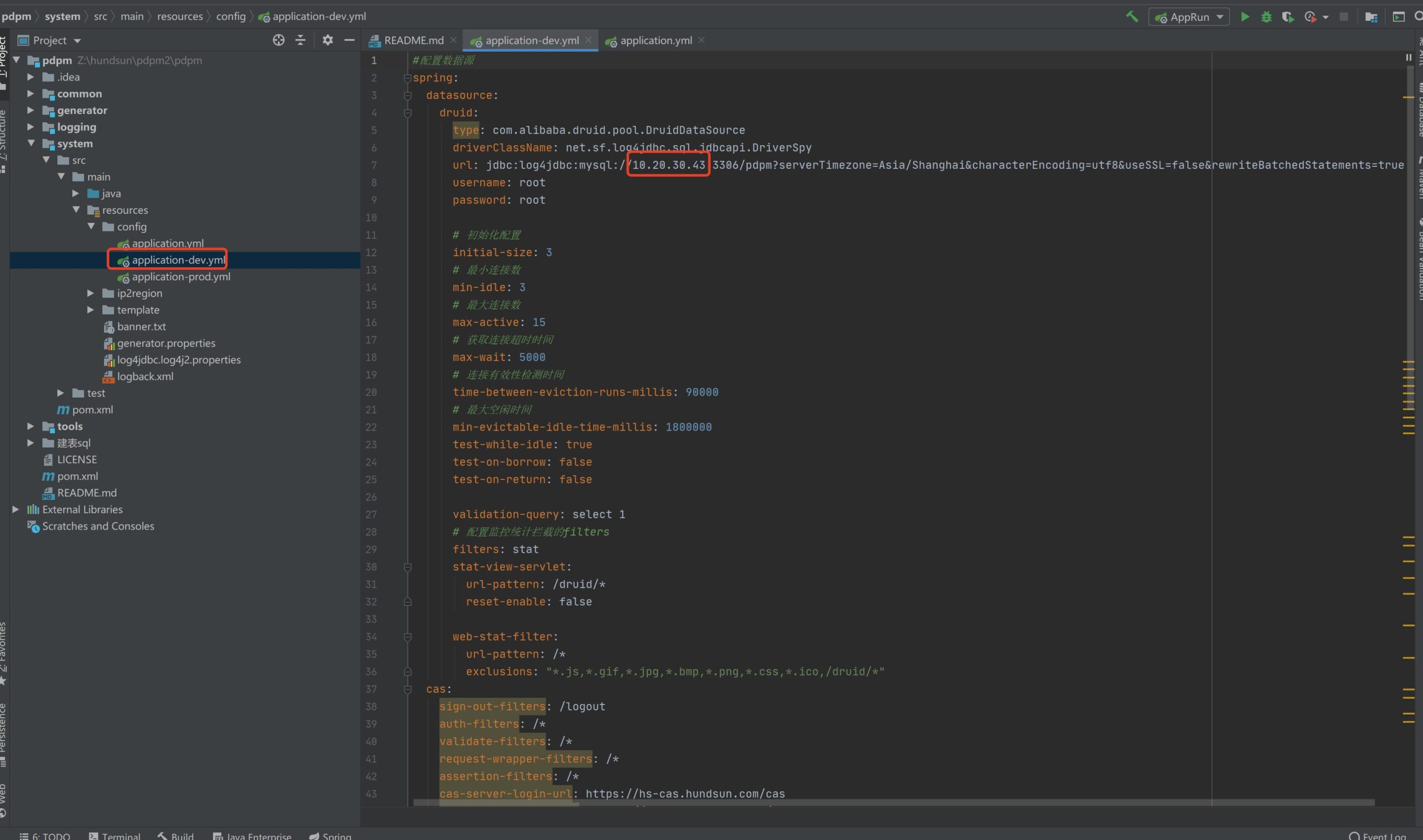Close the README.md tab

click(x=454, y=40)
